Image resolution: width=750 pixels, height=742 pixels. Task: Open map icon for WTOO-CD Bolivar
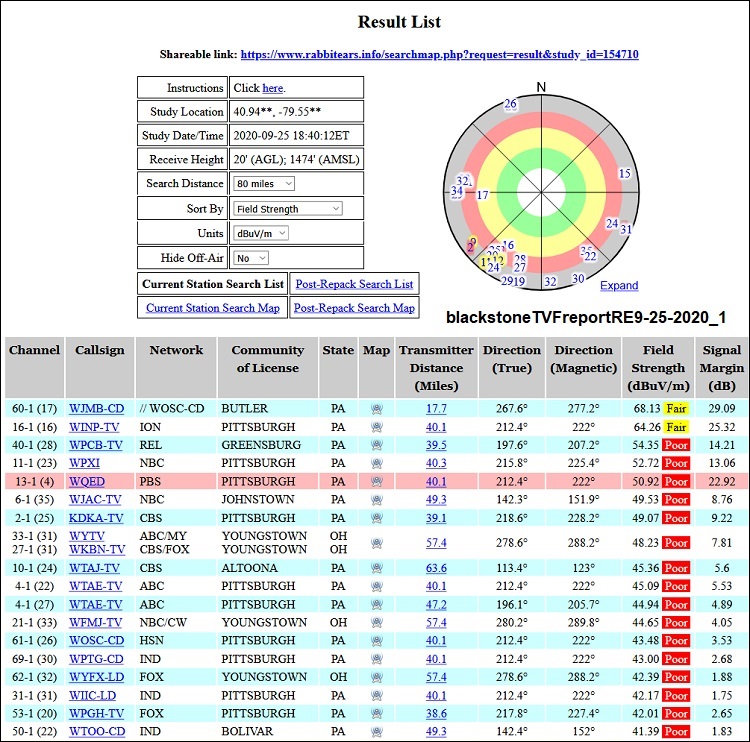click(x=376, y=732)
